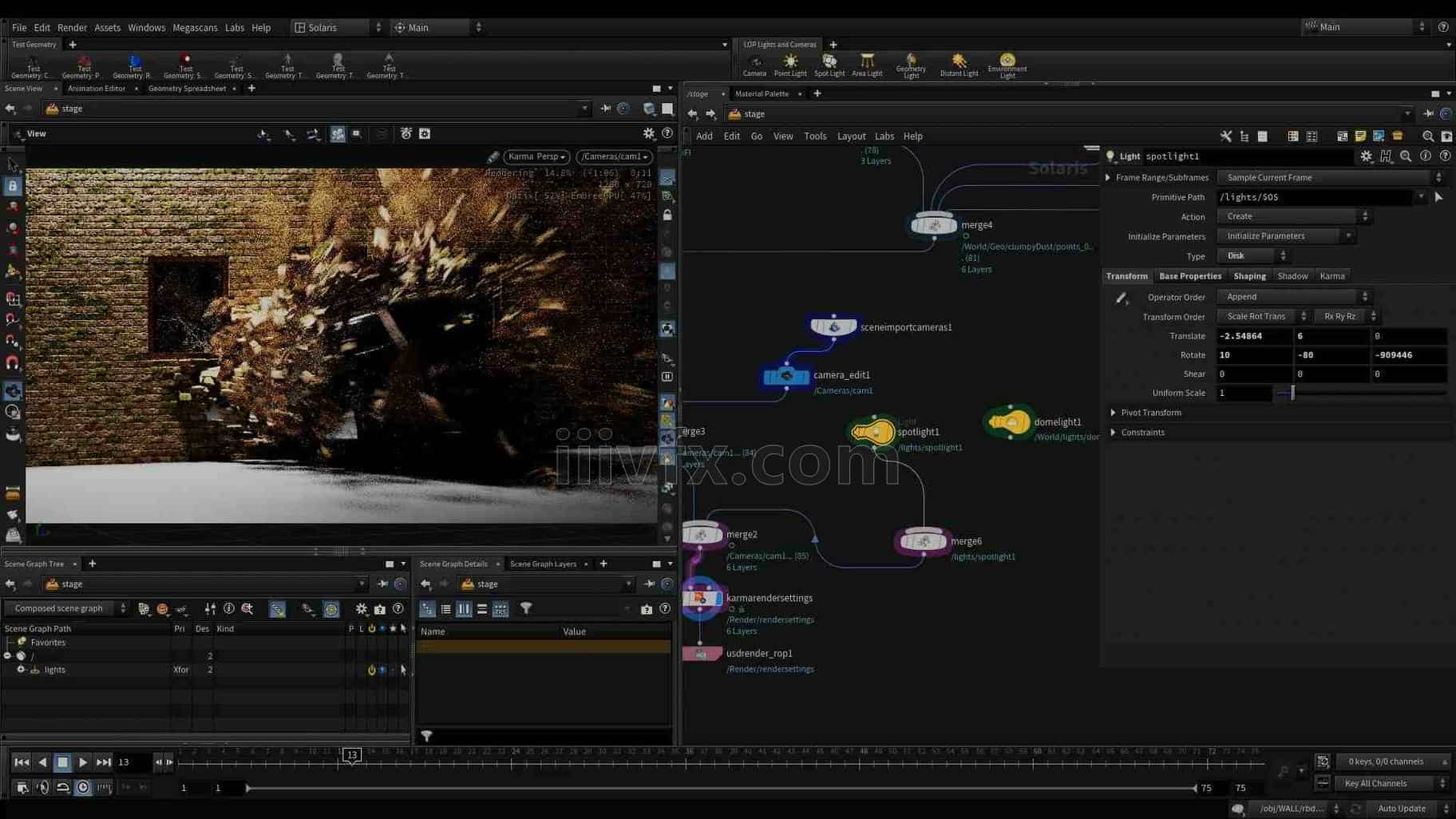The width and height of the screenshot is (1456, 819).
Task: Add a Spot Light from the shelf
Action: click(829, 65)
